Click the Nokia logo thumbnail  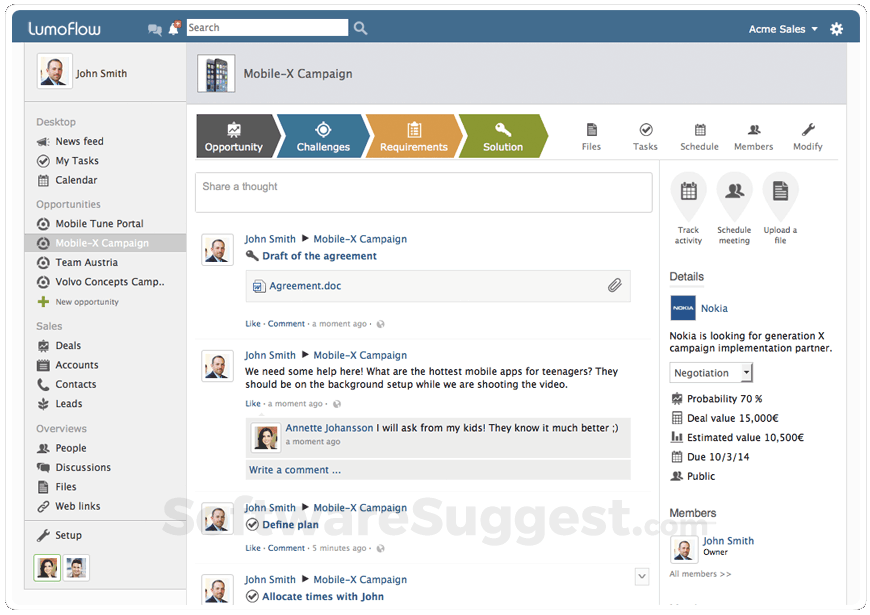(683, 308)
